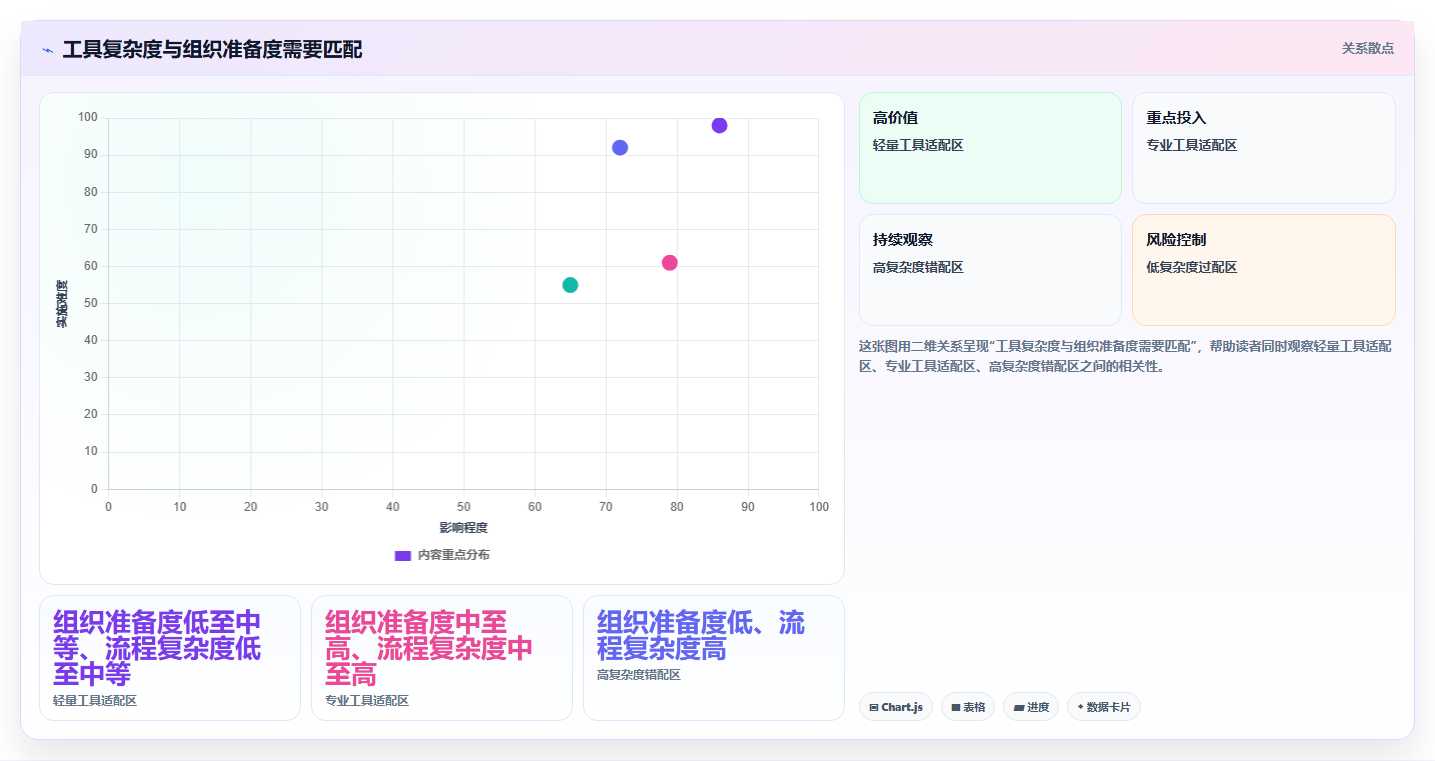The width and height of the screenshot is (1435, 761).
Task: Click the 关系散点 label in header
Action: 1367,48
